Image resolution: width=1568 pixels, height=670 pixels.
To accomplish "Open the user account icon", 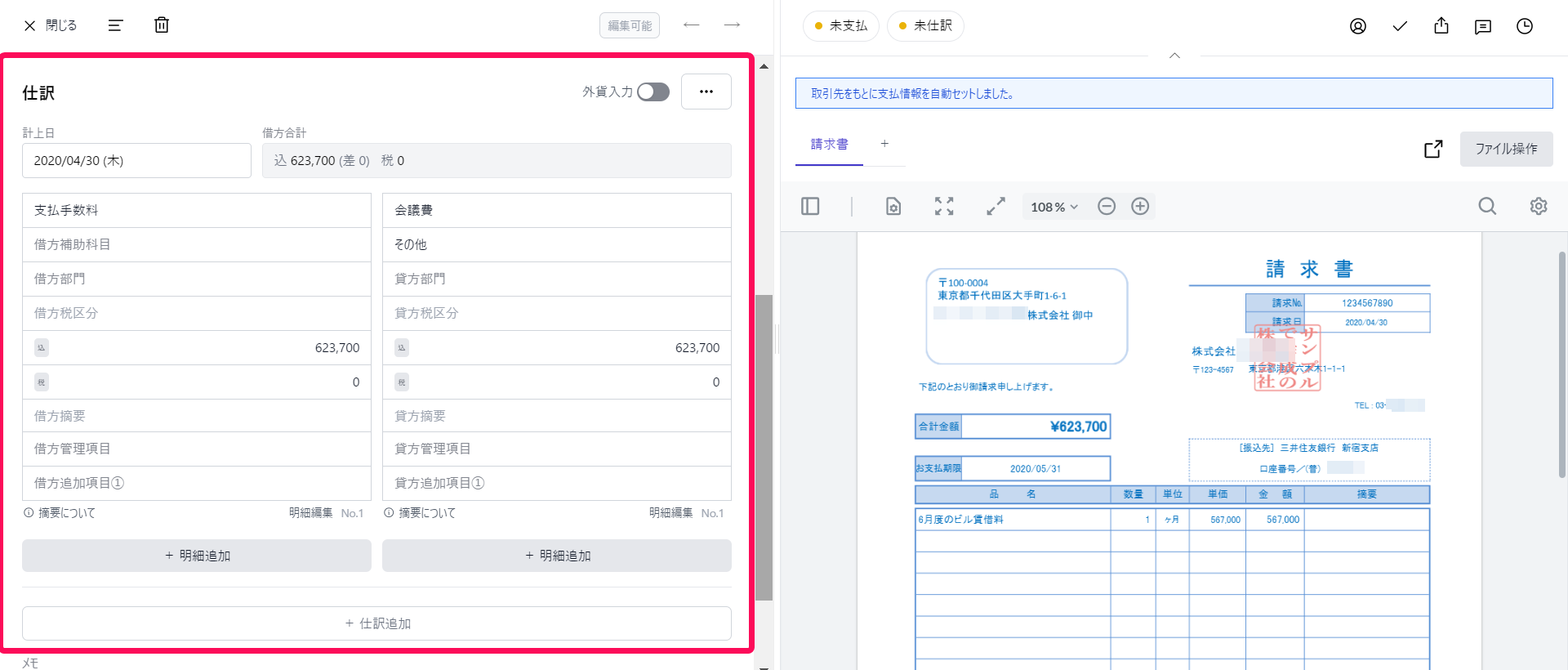I will pyautogui.click(x=1358, y=26).
